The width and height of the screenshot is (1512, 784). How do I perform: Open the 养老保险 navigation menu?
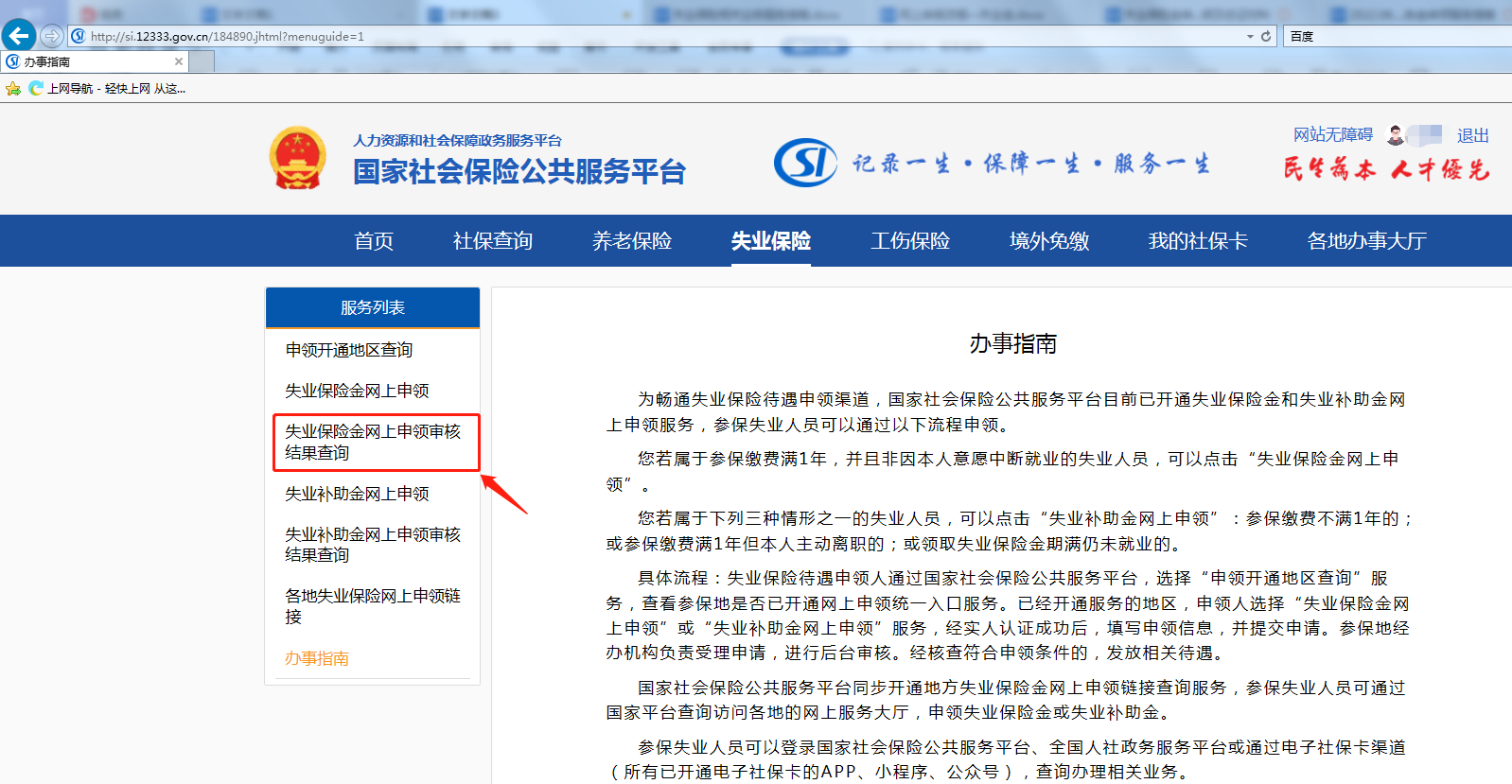tap(631, 241)
